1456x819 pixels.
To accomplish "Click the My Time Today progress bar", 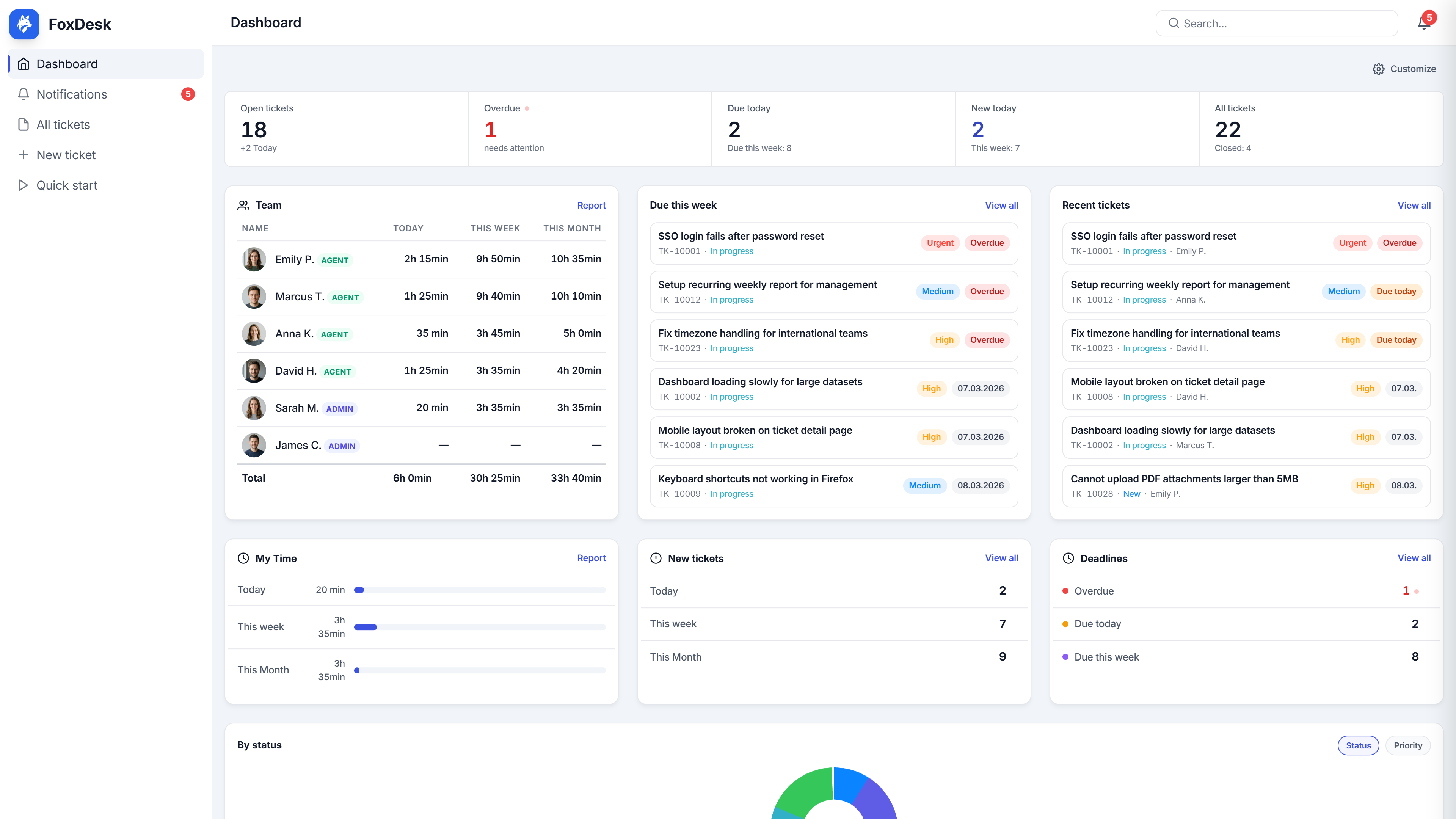I will 479,590.
